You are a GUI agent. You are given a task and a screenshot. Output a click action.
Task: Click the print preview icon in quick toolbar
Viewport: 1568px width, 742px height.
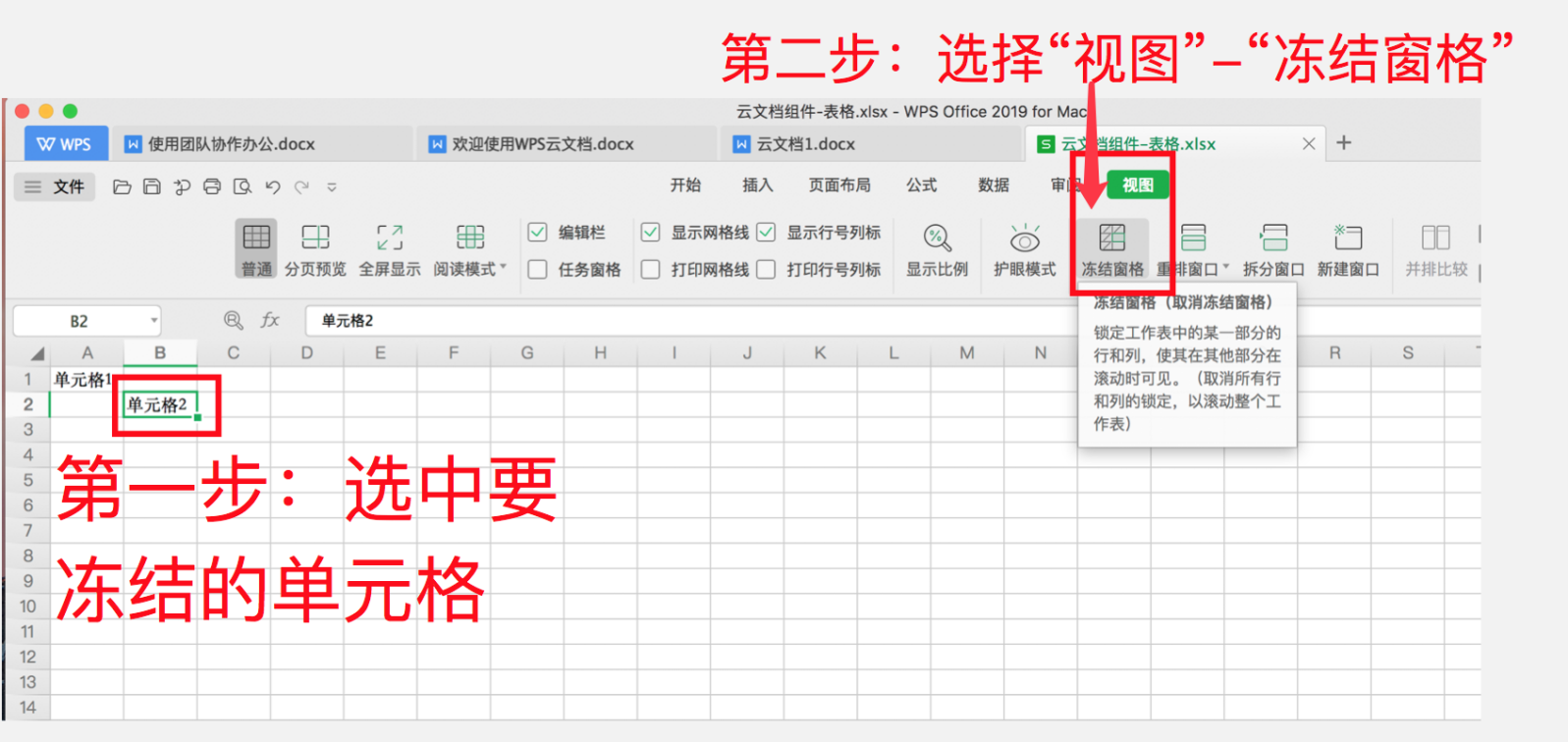[x=243, y=186]
